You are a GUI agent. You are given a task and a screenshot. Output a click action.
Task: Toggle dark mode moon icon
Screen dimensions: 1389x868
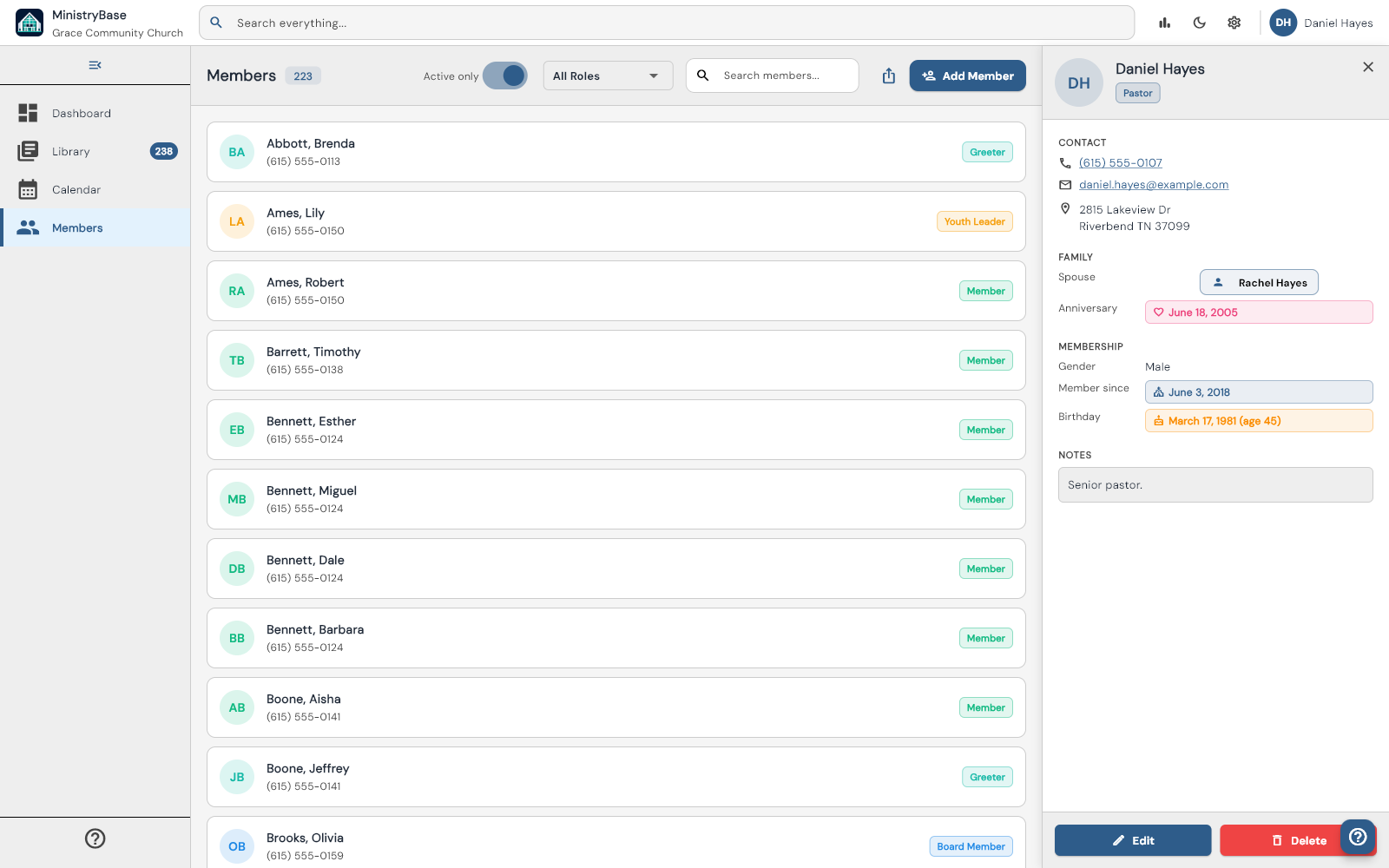[x=1199, y=23]
